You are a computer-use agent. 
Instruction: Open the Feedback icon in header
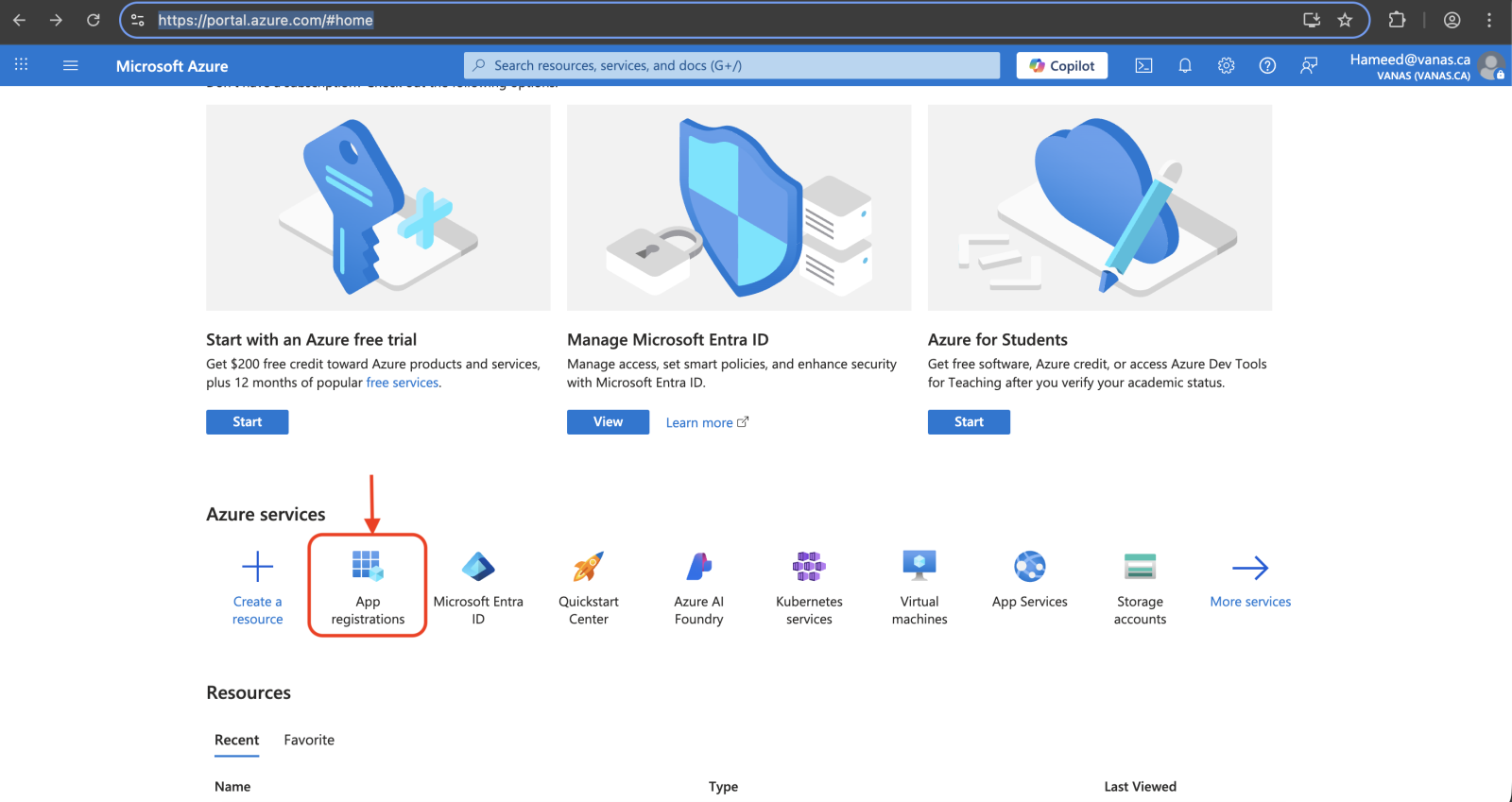pos(1309,65)
